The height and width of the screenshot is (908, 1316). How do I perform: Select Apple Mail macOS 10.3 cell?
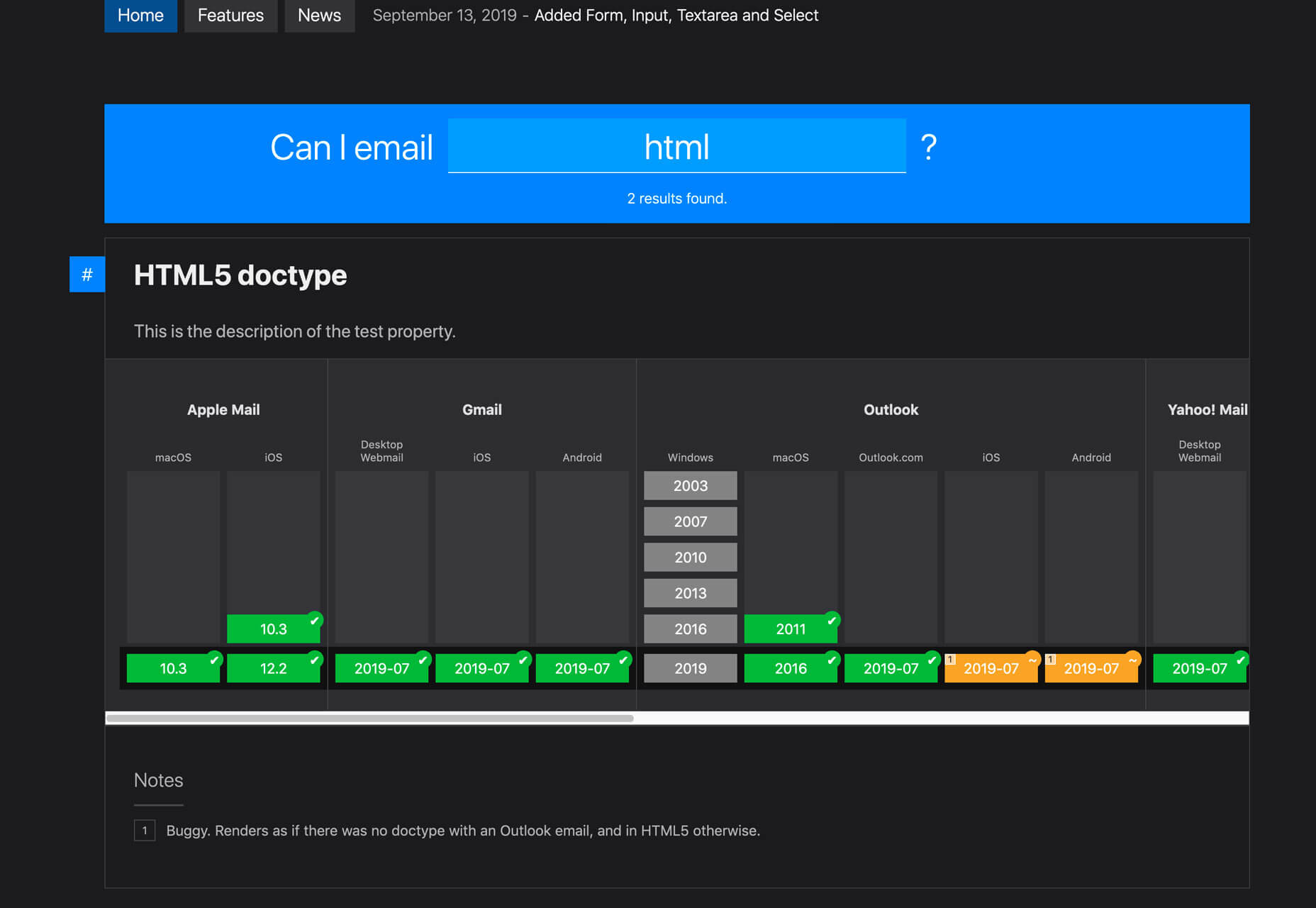[x=172, y=668]
